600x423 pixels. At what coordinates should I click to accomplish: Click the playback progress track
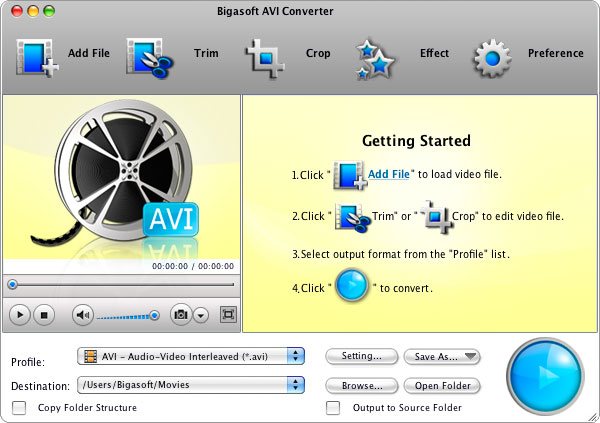(x=125, y=284)
